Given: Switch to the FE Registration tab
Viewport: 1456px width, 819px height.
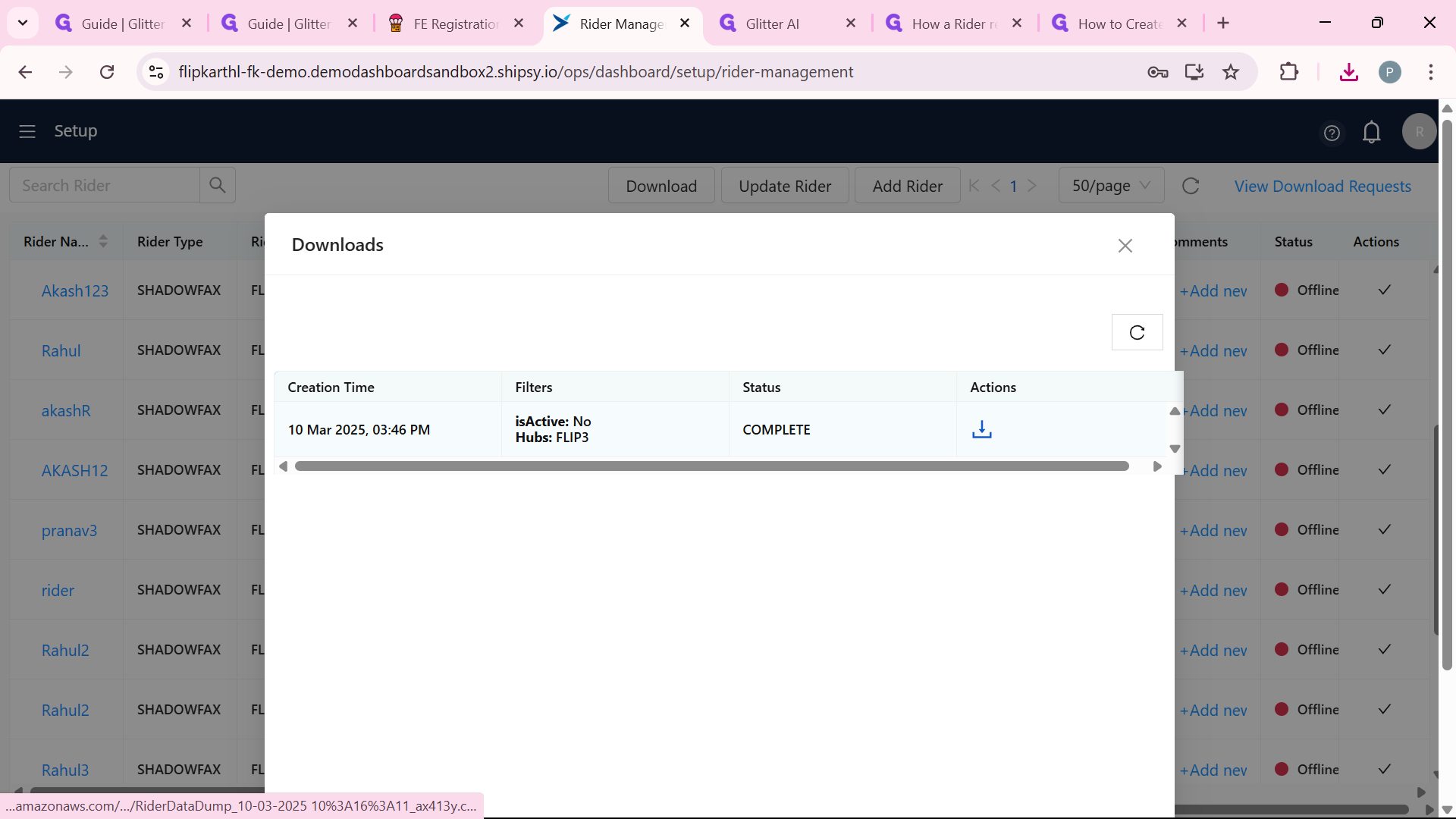Looking at the screenshot, I should tap(455, 24).
